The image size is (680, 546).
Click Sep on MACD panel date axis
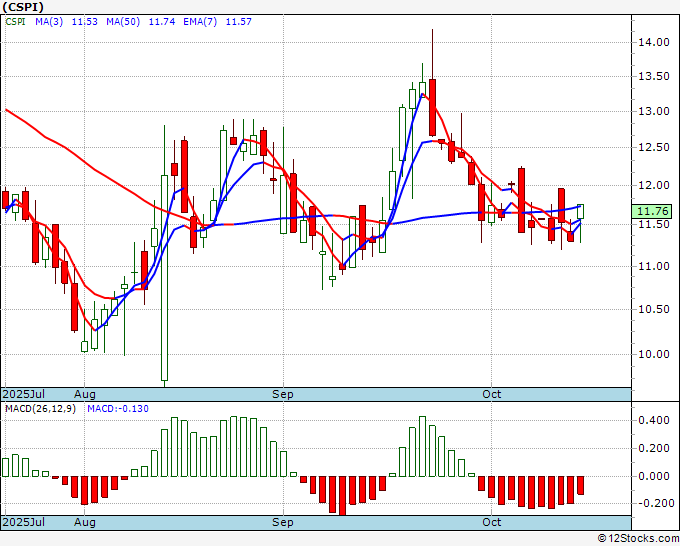click(x=283, y=522)
